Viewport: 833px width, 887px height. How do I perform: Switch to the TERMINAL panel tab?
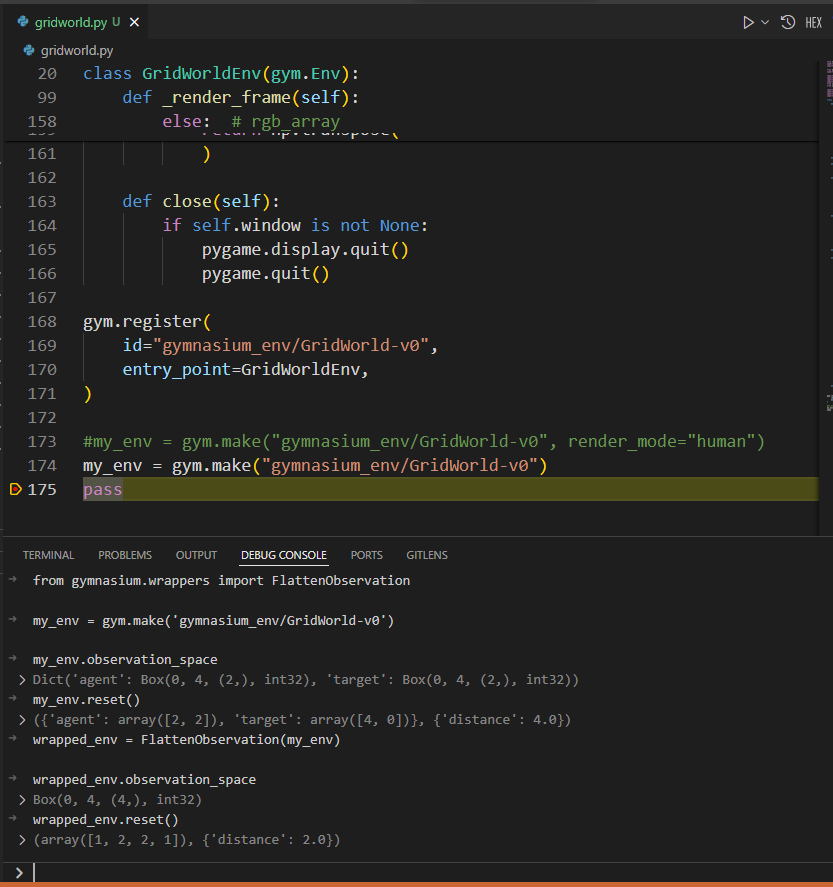(48, 555)
